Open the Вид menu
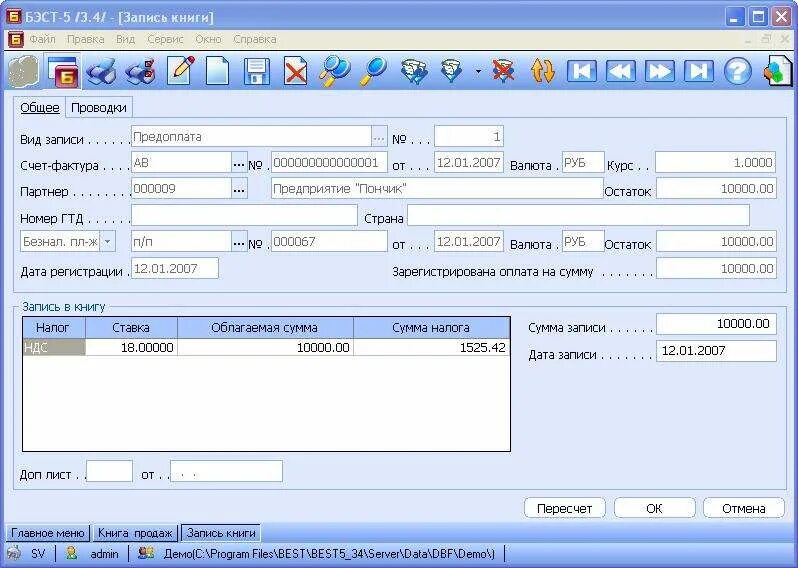 point(125,39)
